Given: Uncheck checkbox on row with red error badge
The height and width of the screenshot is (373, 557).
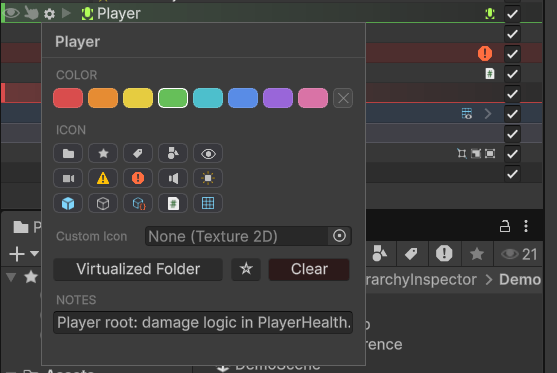Looking at the screenshot, I should pos(512,54).
